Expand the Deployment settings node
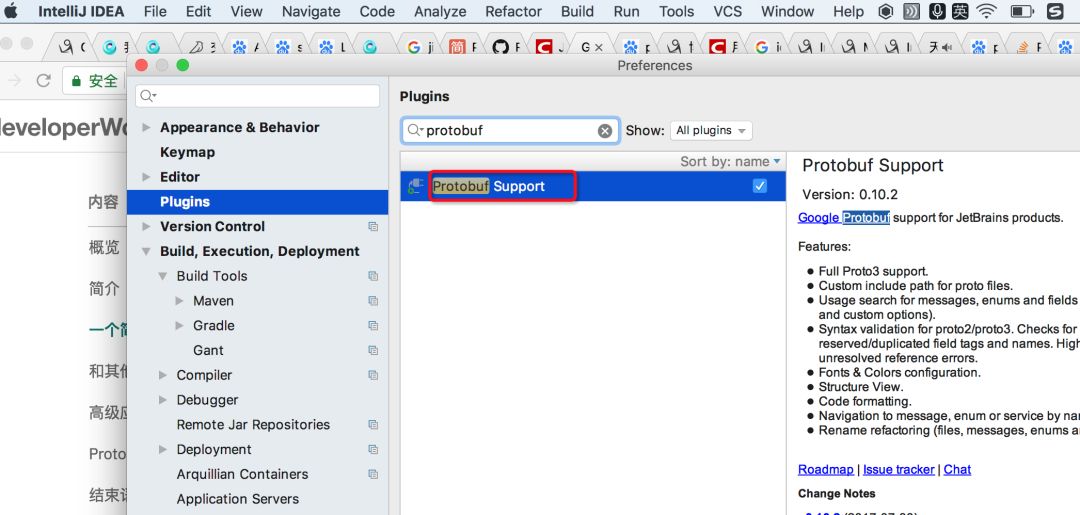Viewport: 1080px width, 515px height. coord(163,450)
